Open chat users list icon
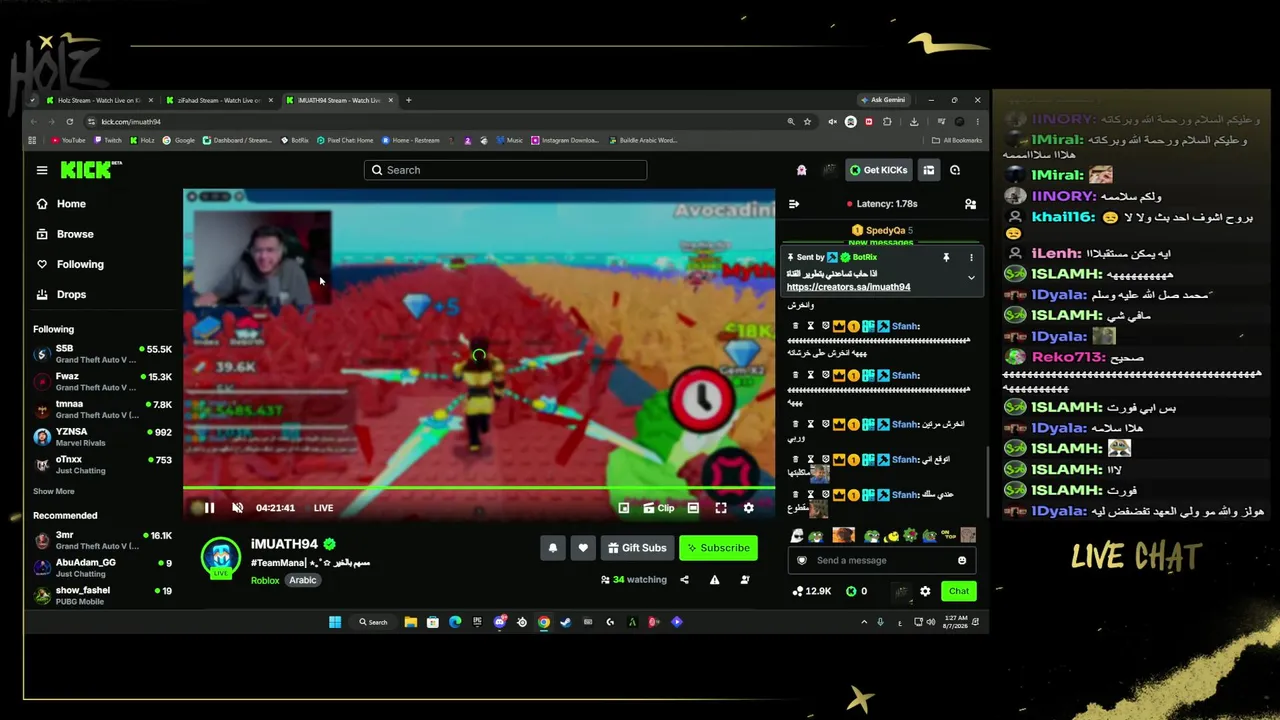Screen dimensions: 1280x720 970,204
